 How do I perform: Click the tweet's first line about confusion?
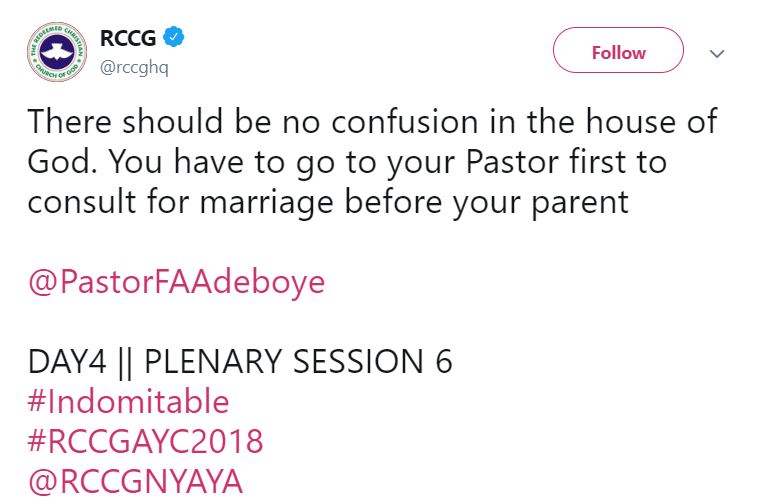(372, 121)
